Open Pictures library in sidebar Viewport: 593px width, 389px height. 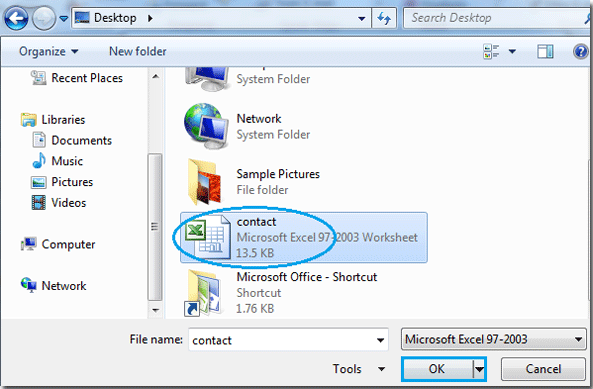72,182
